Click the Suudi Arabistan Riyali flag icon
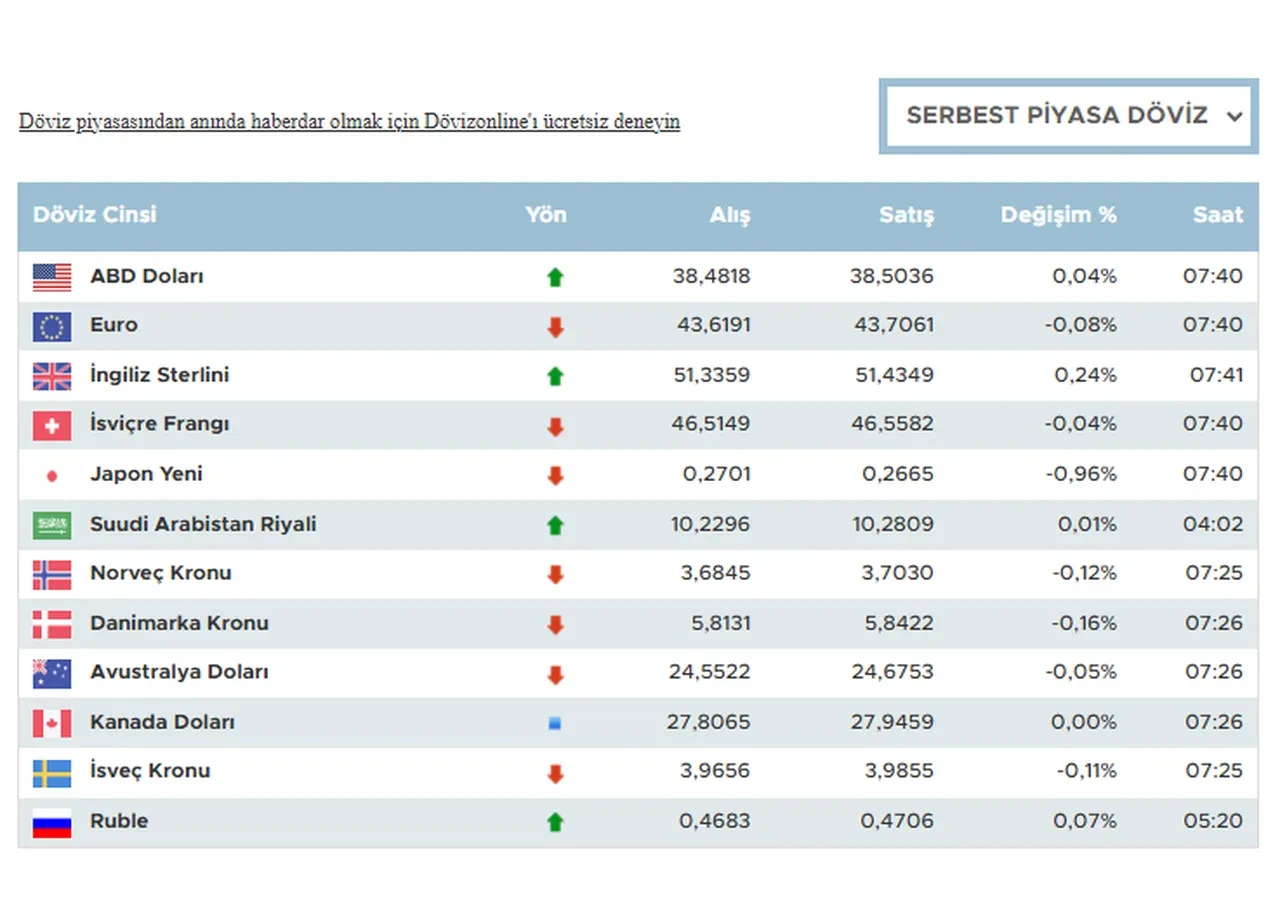1280x904 pixels. click(52, 525)
